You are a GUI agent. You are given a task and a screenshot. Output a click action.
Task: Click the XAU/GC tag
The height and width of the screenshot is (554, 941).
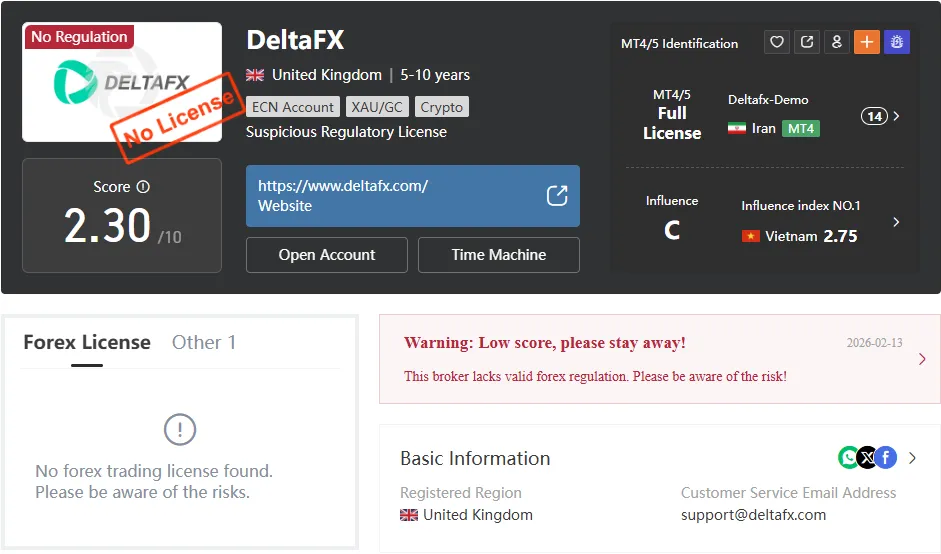coord(377,107)
